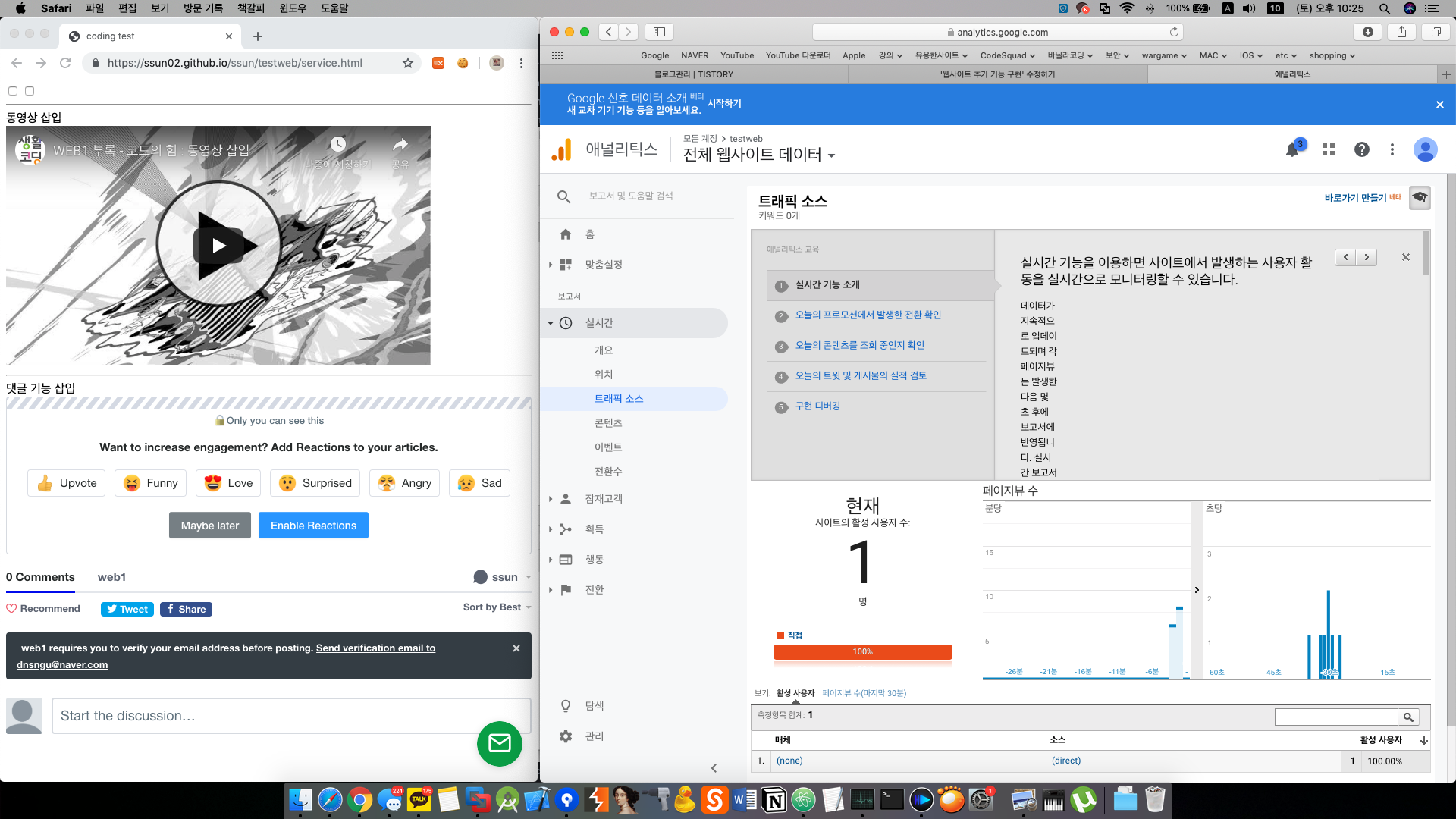Open the 전체 웹사이트 데이터 view dropdown
This screenshot has width=1456, height=819.
click(759, 155)
